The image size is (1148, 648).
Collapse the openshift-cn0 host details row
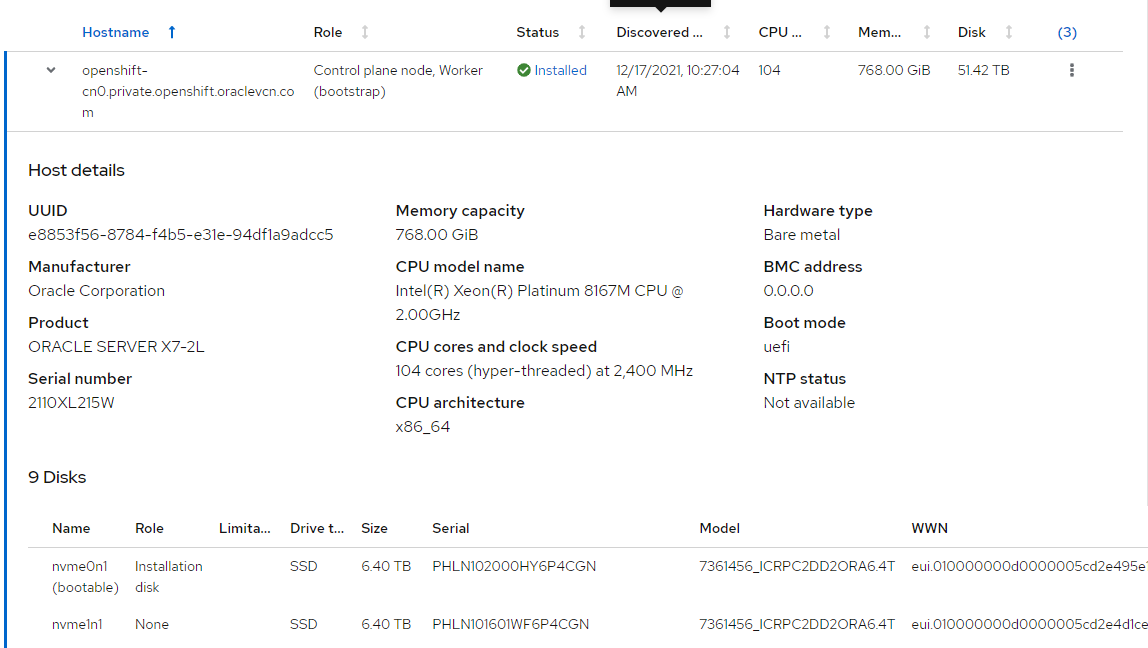click(50, 70)
